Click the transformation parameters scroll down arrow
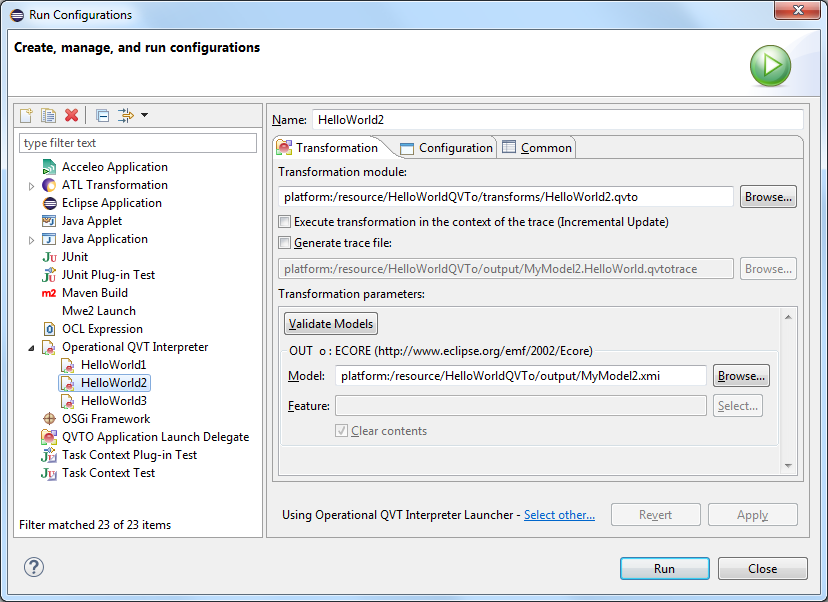The image size is (828, 602). [x=789, y=465]
